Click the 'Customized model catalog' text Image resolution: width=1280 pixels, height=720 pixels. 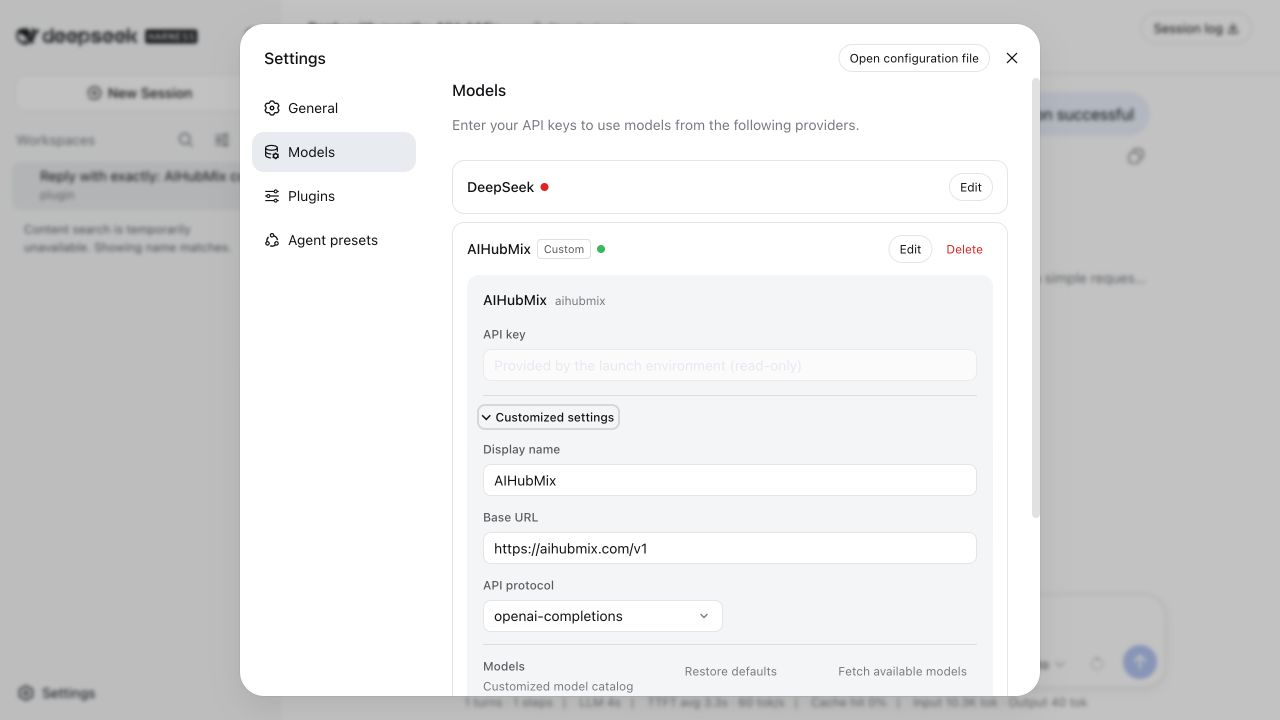(x=558, y=686)
